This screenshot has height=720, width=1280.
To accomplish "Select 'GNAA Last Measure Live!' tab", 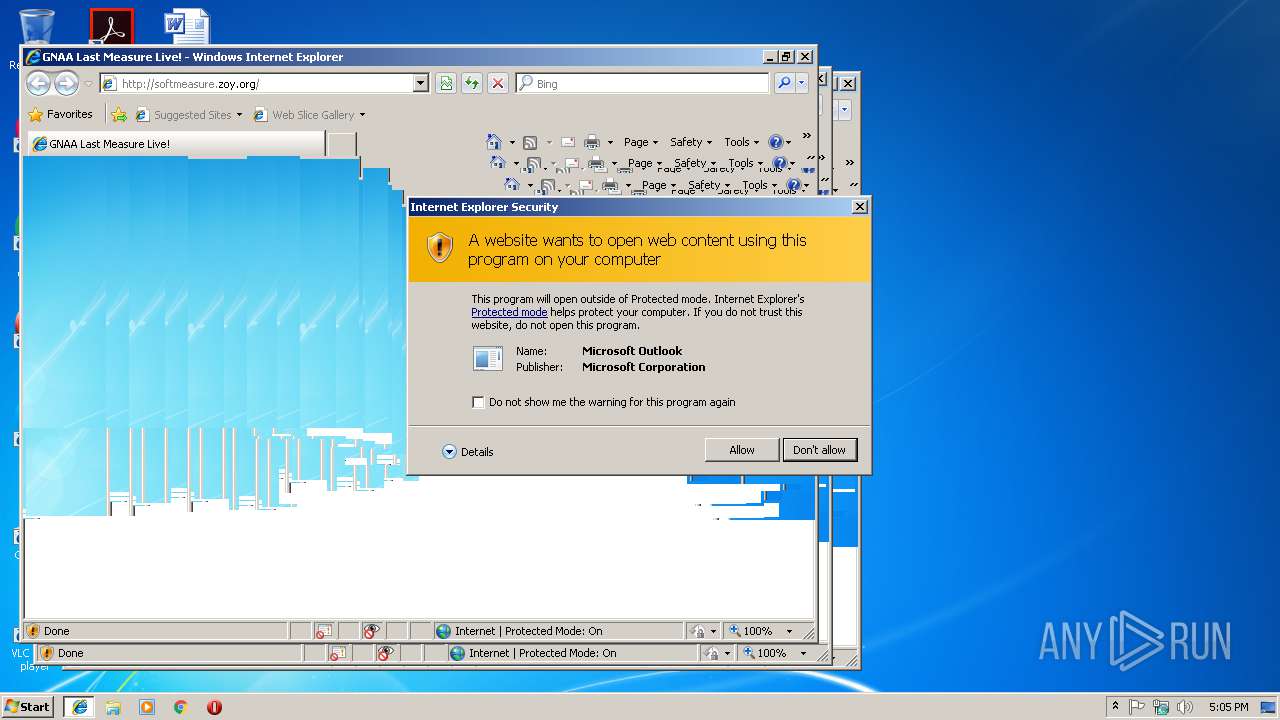I will 176,144.
